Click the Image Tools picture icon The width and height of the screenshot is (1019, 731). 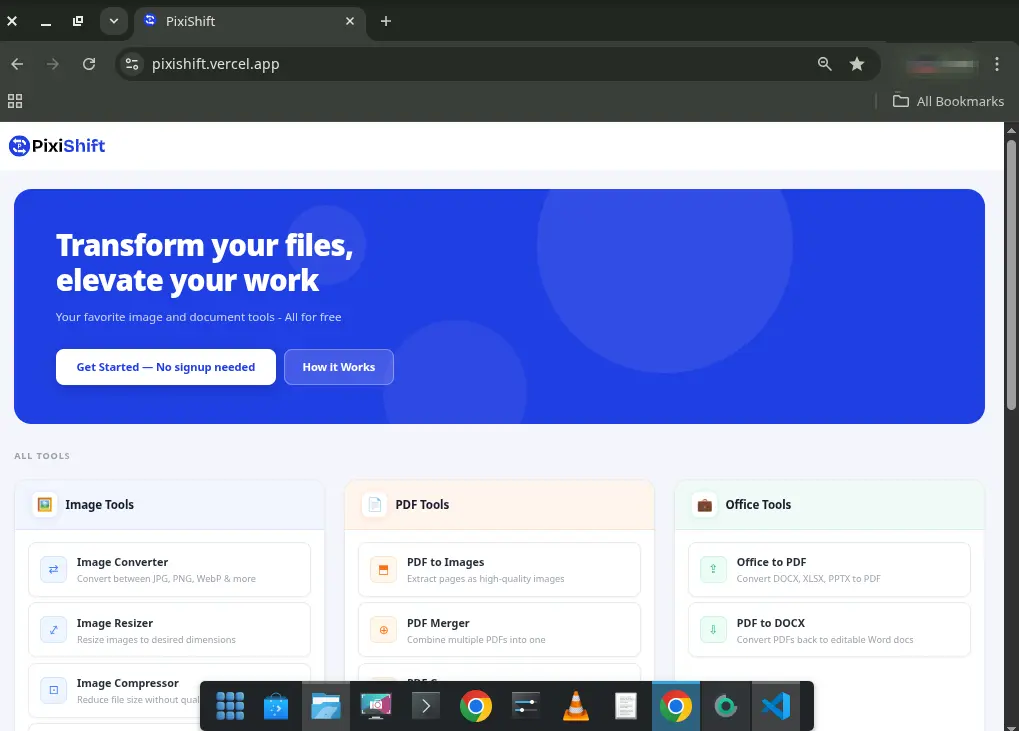click(x=45, y=505)
